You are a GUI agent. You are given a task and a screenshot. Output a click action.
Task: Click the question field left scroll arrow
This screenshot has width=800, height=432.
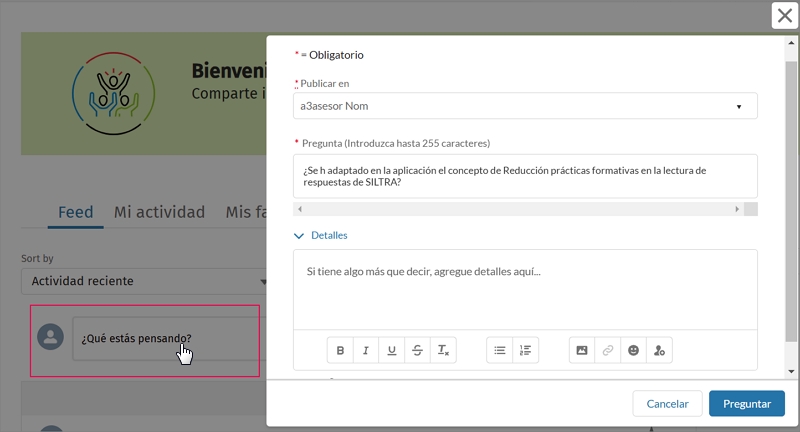coord(300,209)
